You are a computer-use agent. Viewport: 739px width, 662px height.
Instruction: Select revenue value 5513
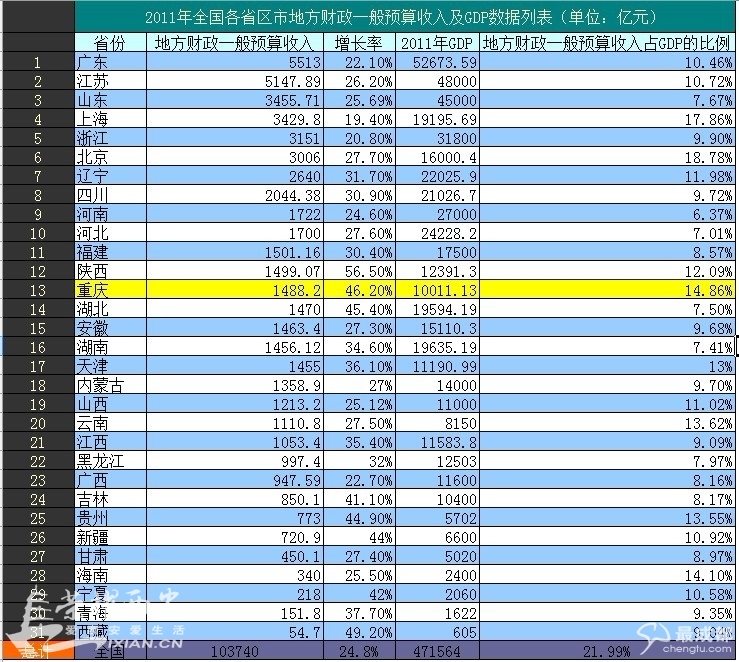tap(235, 62)
